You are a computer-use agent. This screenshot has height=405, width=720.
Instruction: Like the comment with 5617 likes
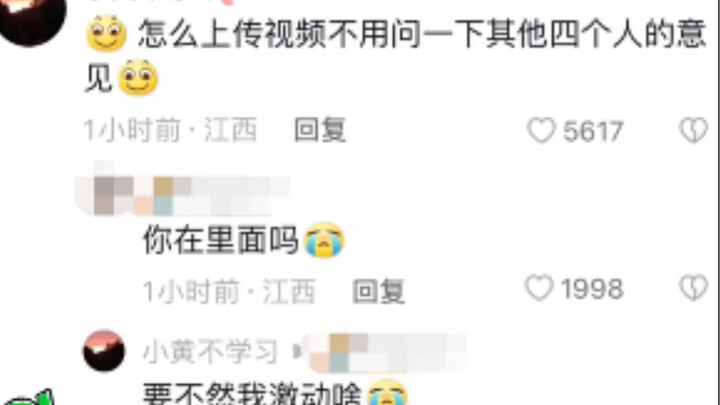(541, 130)
